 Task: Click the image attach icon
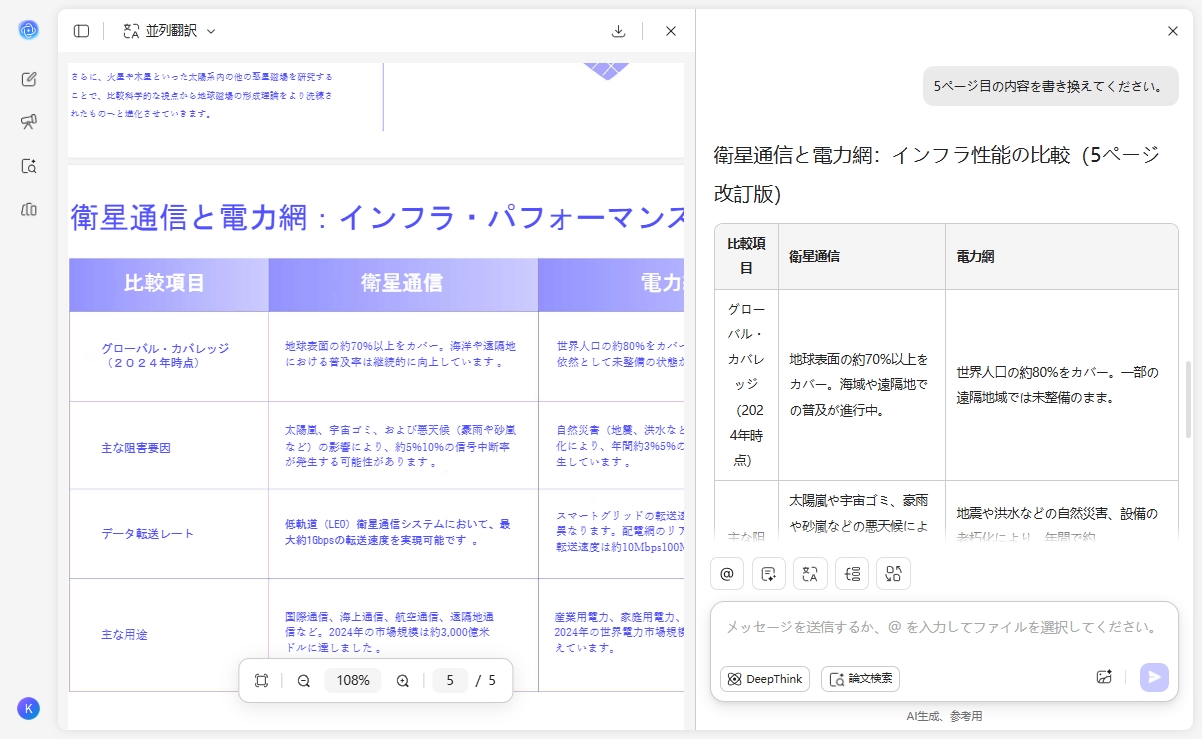point(1104,677)
